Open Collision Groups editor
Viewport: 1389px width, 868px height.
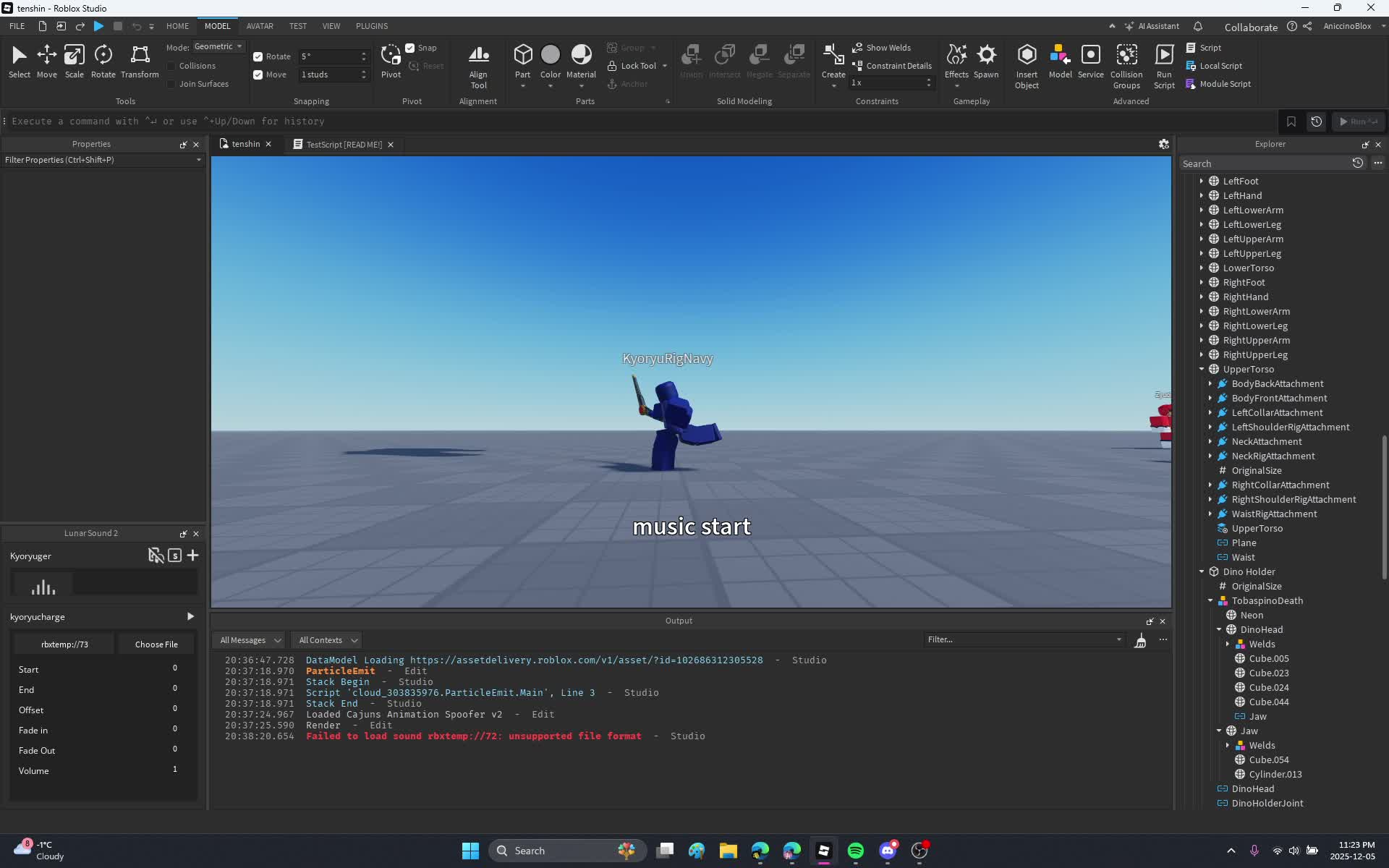pyautogui.click(x=1126, y=67)
